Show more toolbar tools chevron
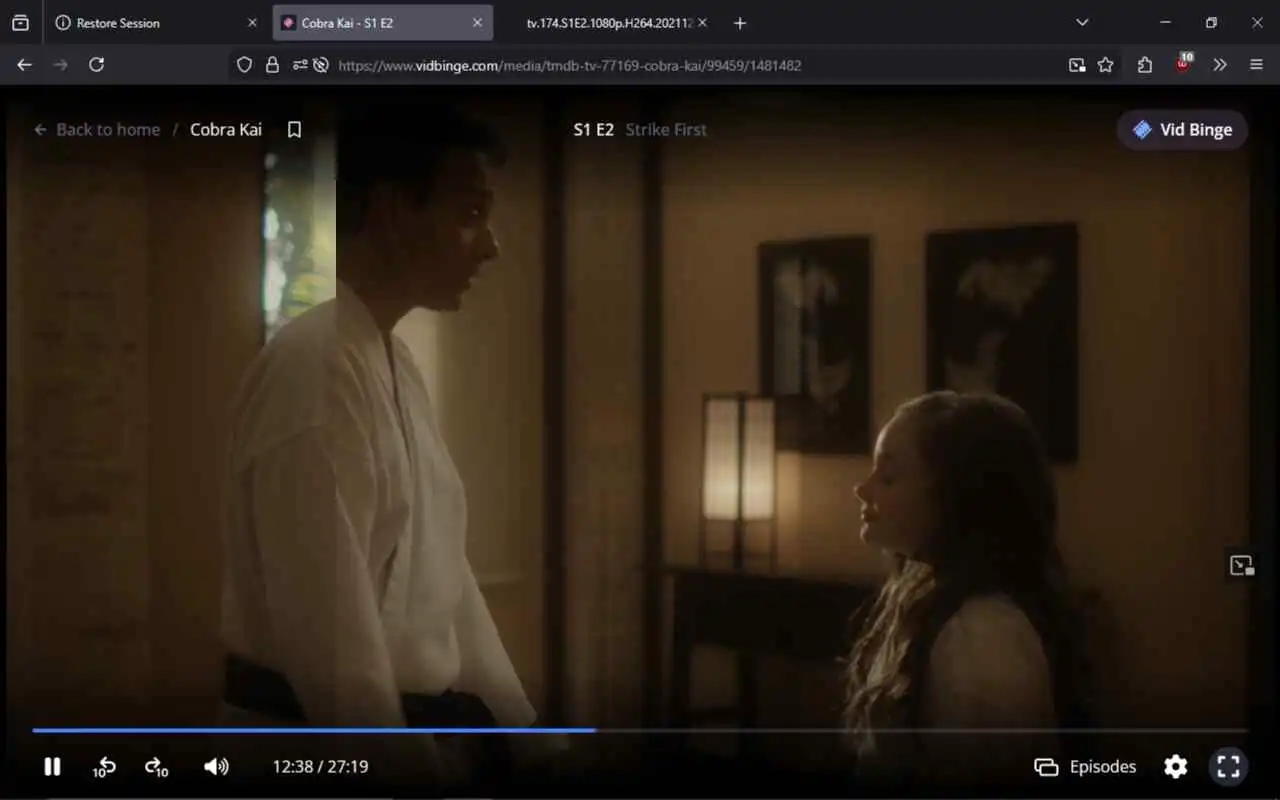This screenshot has width=1280, height=800. tap(1220, 65)
